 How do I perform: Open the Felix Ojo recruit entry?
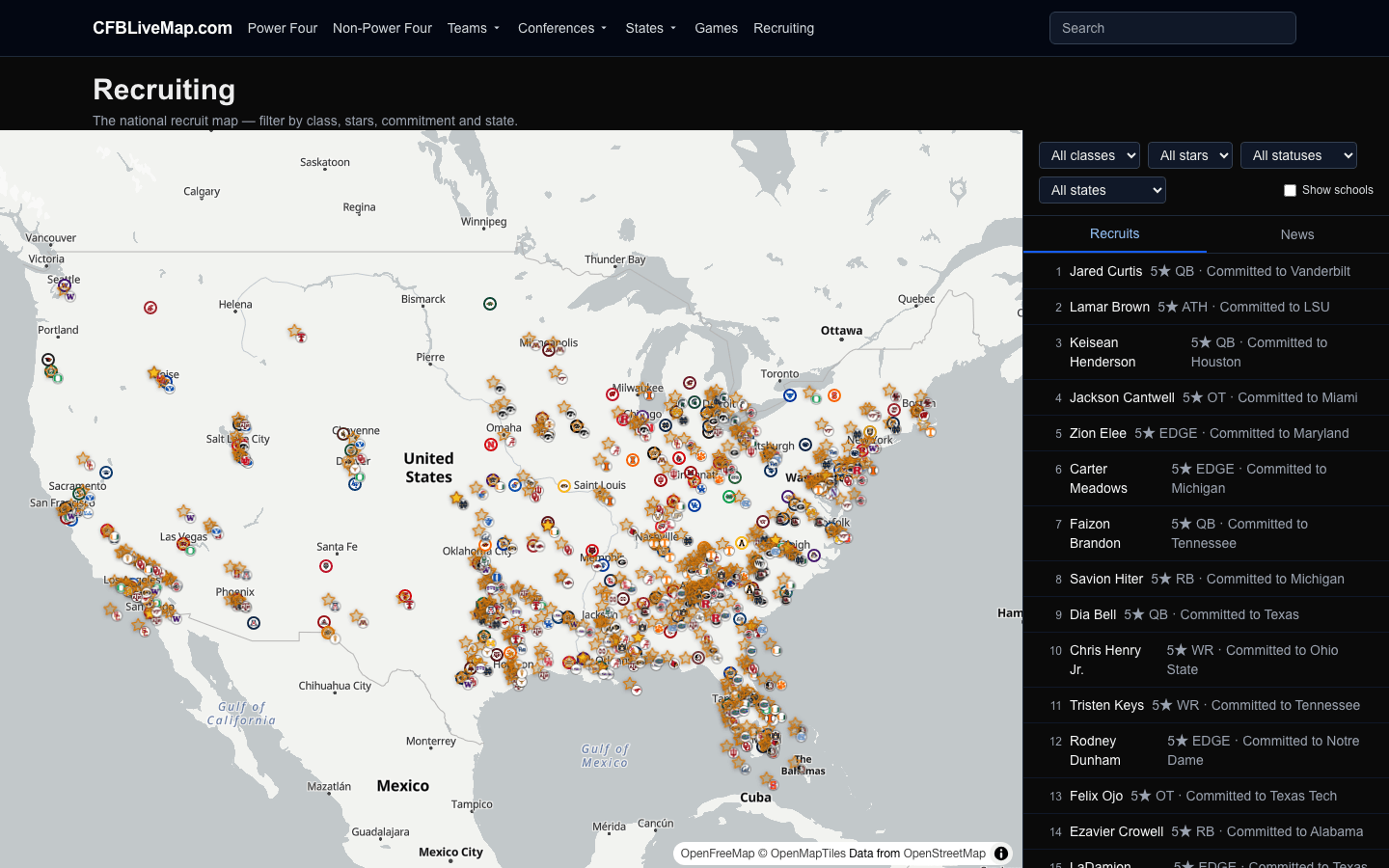[x=1206, y=796]
